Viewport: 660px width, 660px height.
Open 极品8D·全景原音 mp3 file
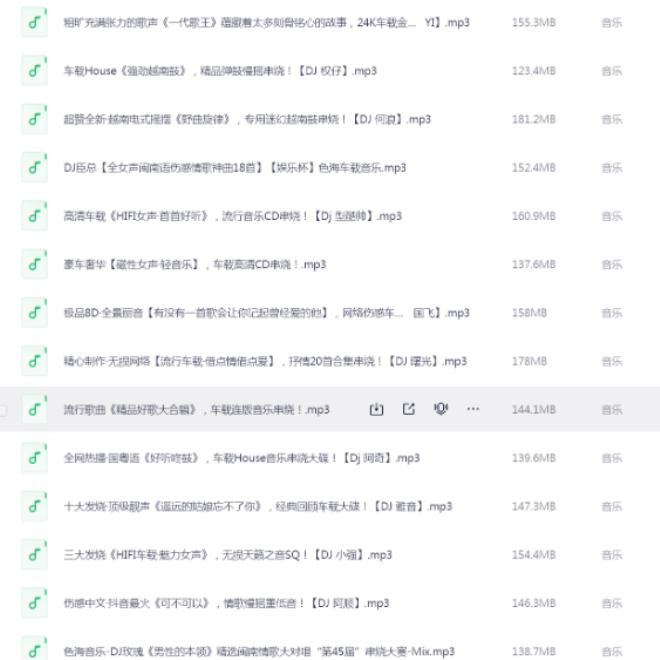click(x=266, y=313)
